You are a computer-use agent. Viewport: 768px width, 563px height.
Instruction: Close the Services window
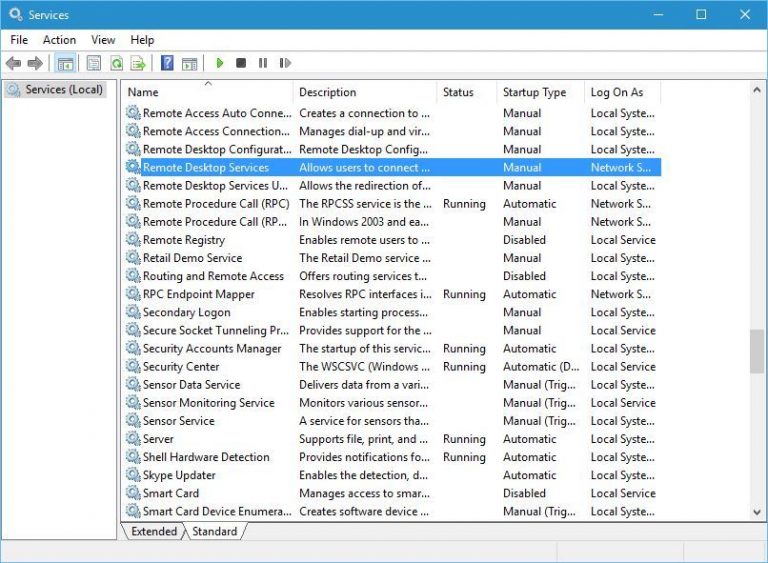click(x=745, y=14)
